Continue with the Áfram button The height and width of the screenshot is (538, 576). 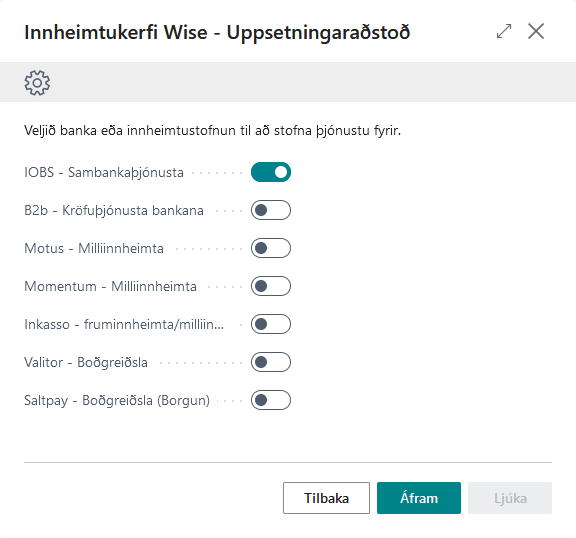419,498
